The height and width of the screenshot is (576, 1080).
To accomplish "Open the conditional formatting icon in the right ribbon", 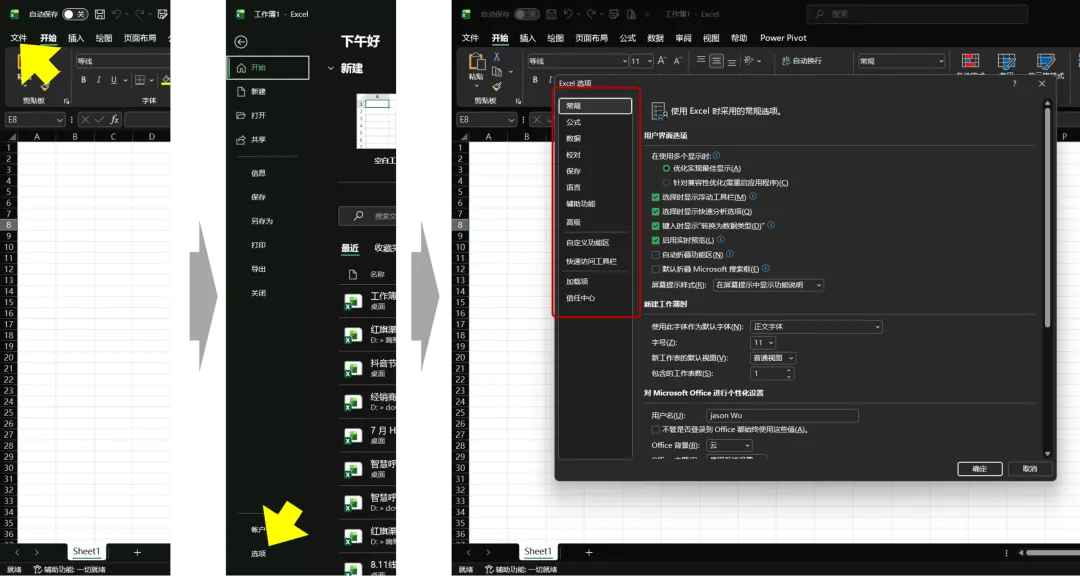I will [x=970, y=61].
